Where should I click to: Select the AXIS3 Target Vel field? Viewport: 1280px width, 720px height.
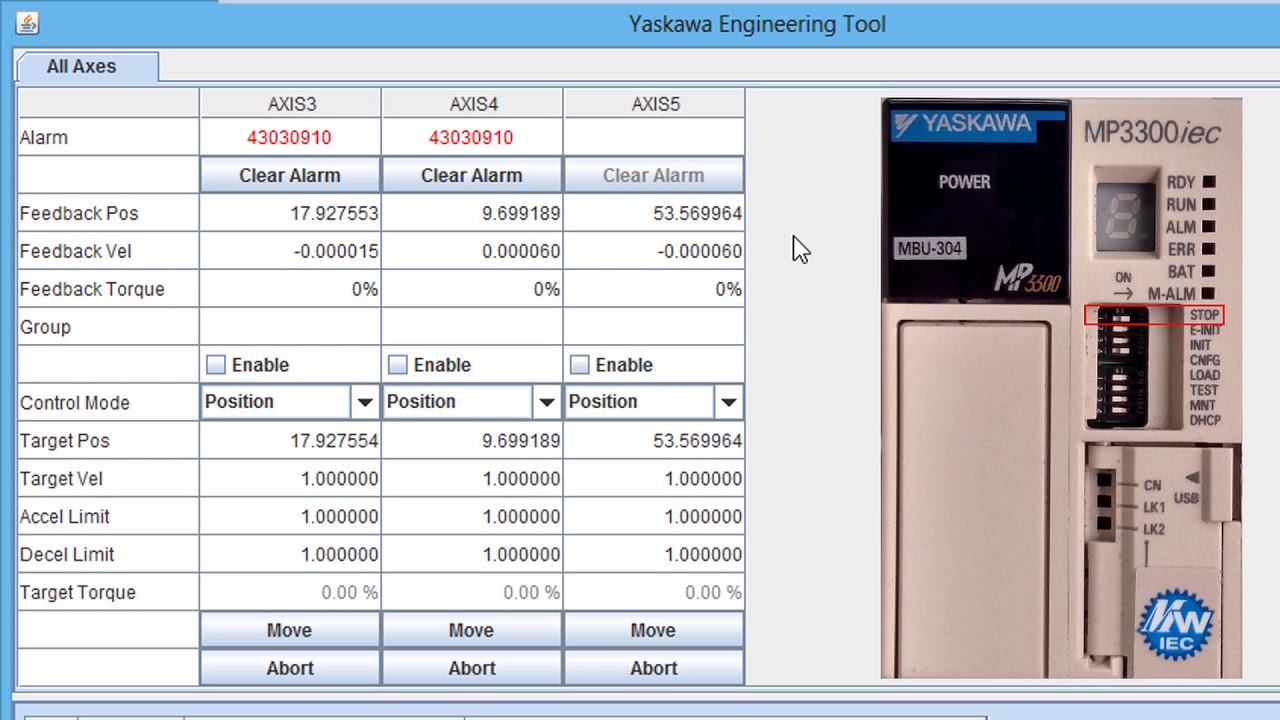tap(290, 479)
